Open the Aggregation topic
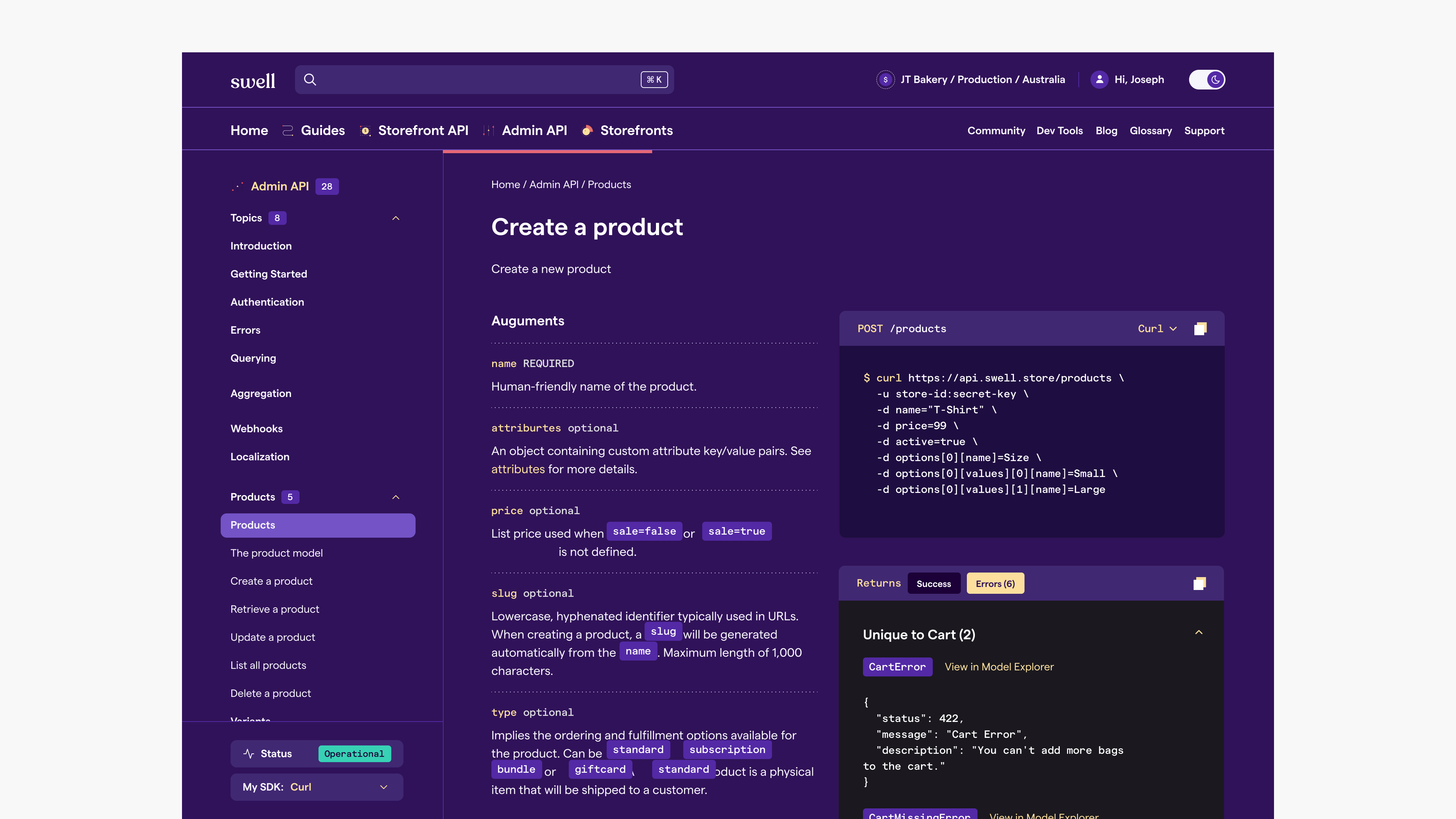The image size is (1456, 819). coord(260,394)
